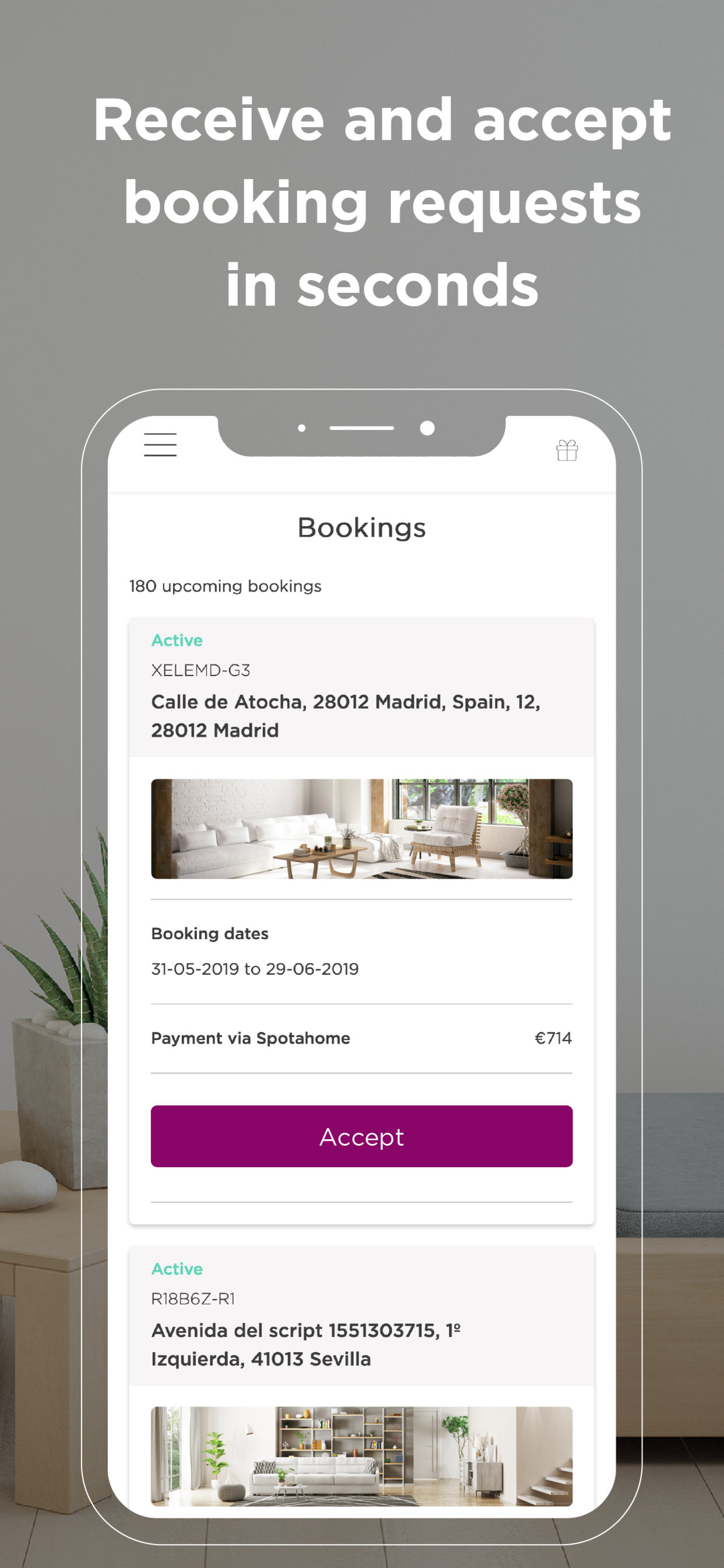Tap the promotional headline about booking requests
This screenshot has width=724, height=1568.
pyautogui.click(x=382, y=202)
